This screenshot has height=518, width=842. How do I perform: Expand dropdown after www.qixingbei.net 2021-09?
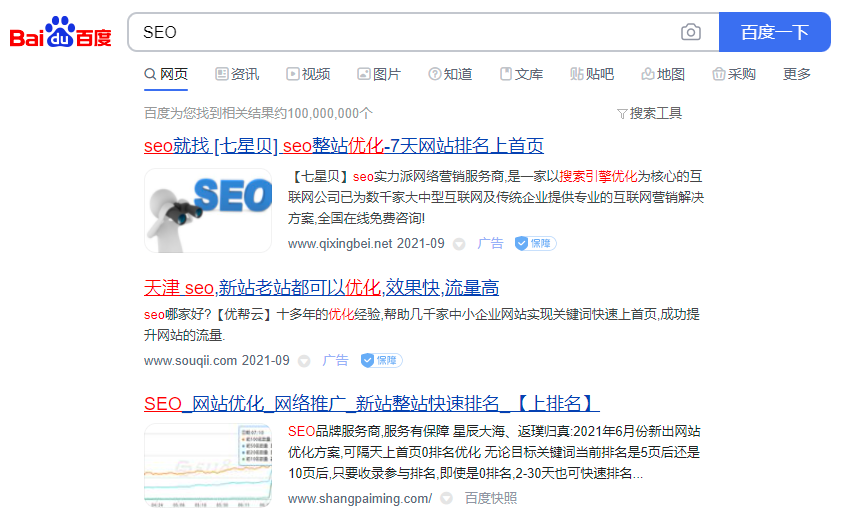459,244
